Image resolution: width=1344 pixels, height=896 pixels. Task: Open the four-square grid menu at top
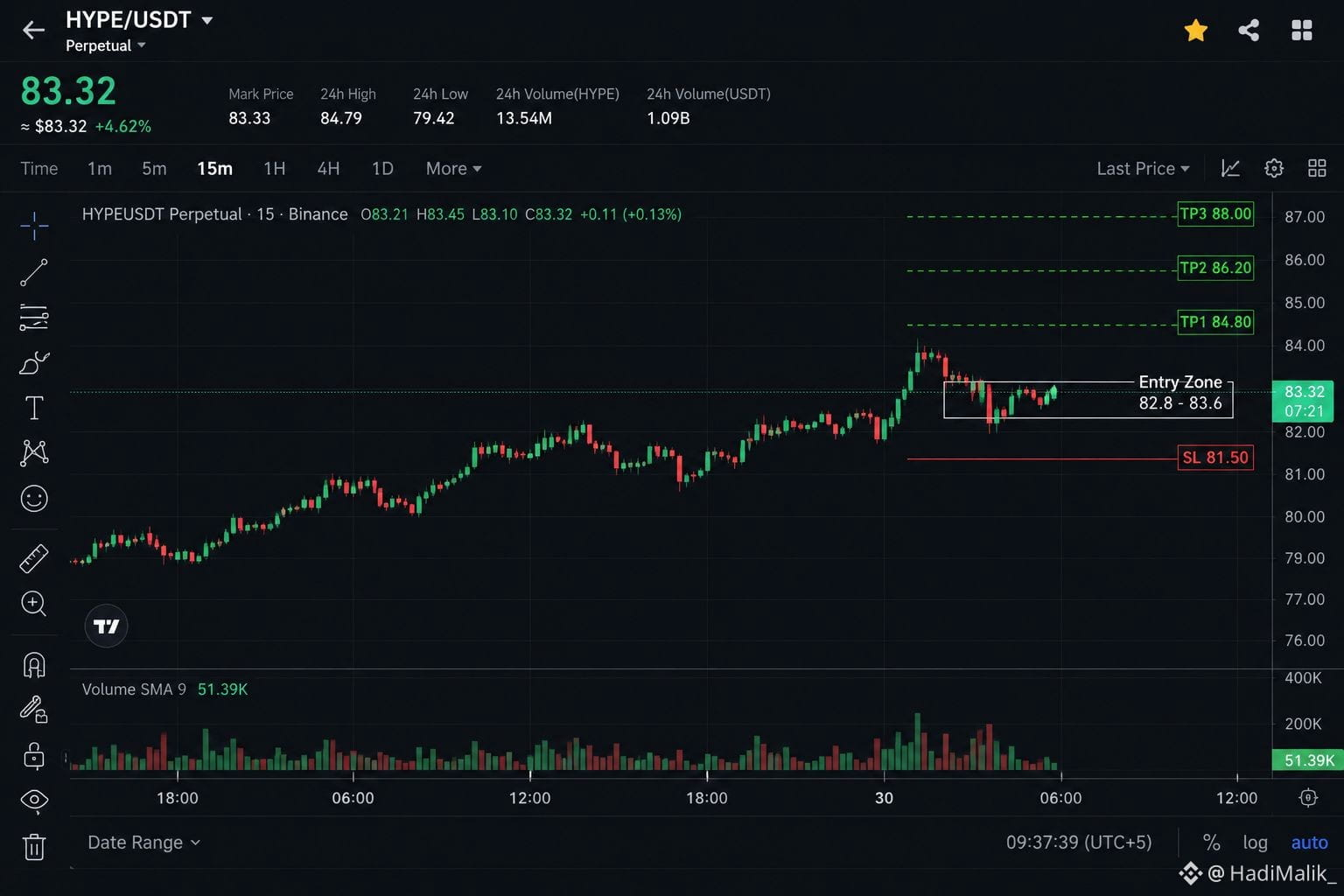click(1302, 31)
